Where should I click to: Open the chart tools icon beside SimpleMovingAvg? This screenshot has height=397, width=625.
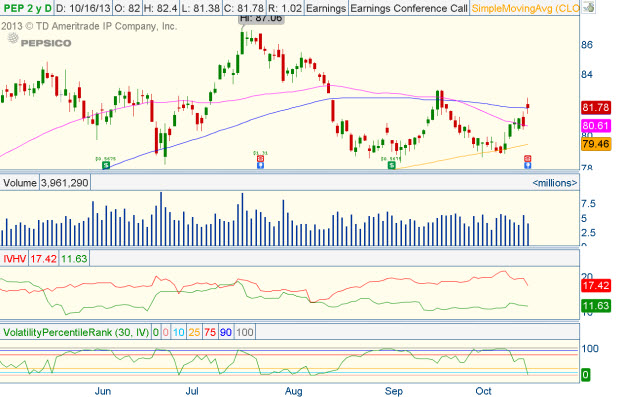pos(588,8)
